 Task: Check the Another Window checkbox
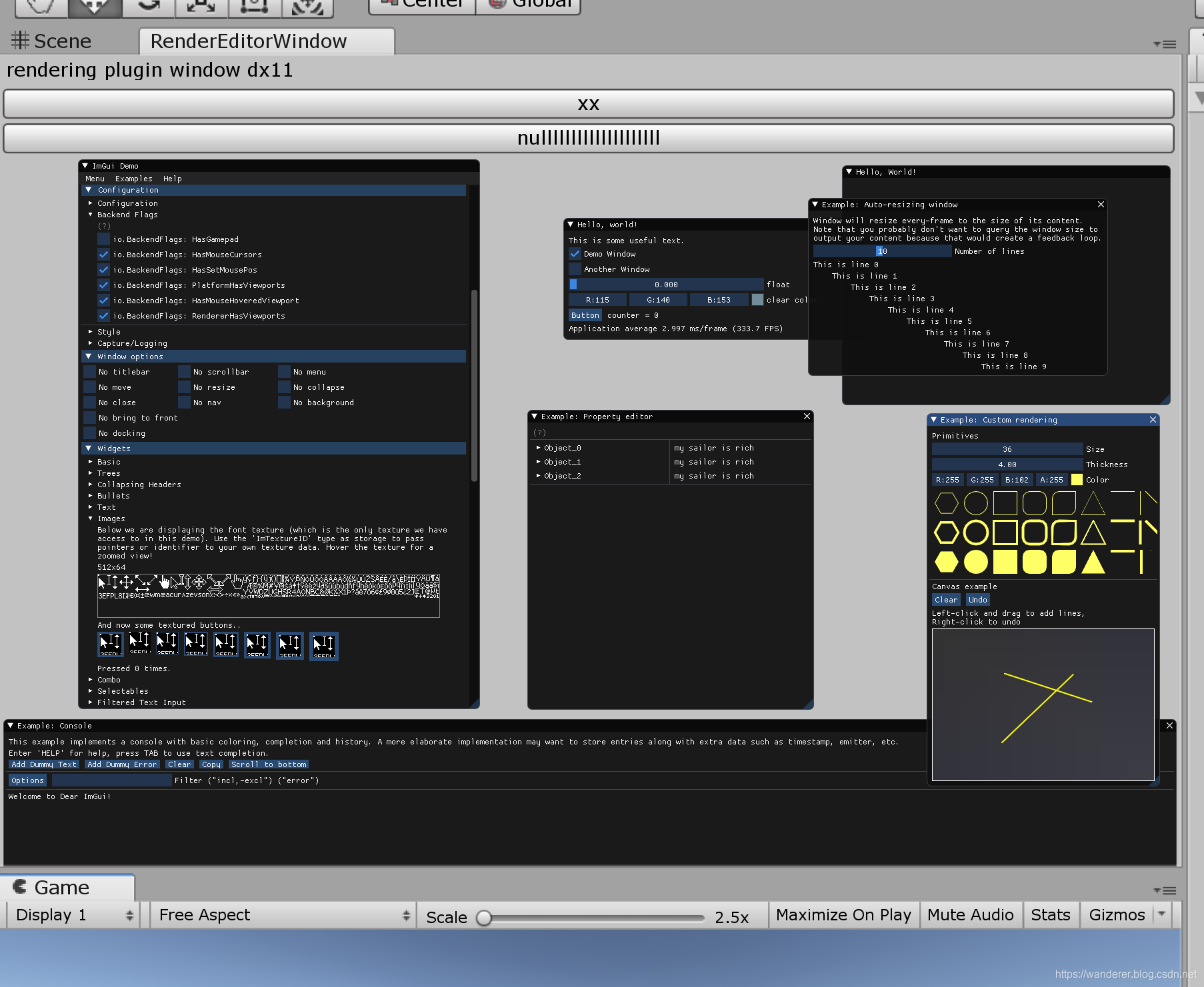coord(575,269)
